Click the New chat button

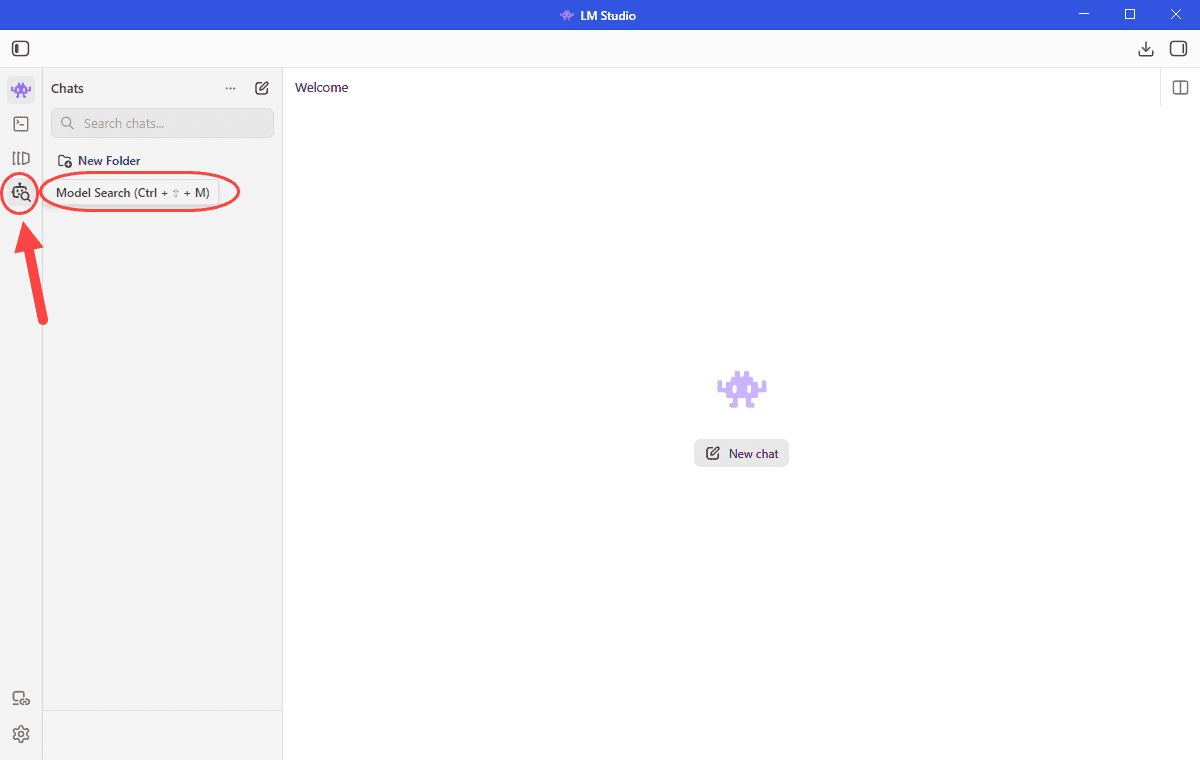(741, 453)
